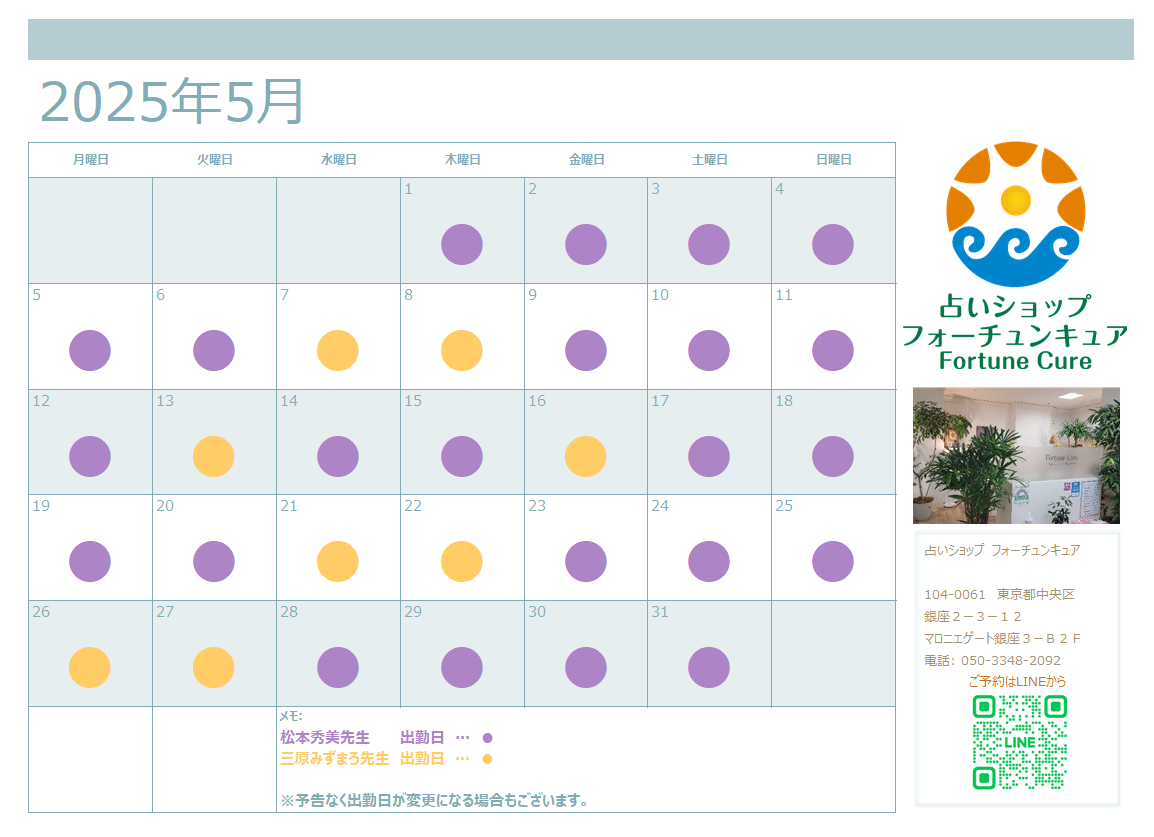This screenshot has width=1154, height=837.
Task: Click the purple dot on May 20
Action: tap(214, 562)
